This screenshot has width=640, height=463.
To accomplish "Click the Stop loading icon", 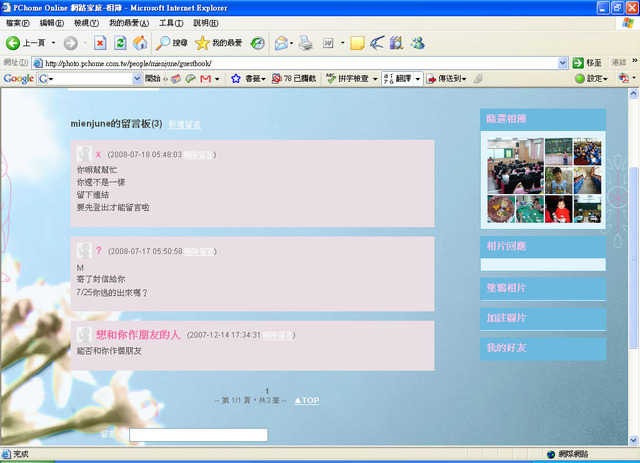I will [x=100, y=43].
